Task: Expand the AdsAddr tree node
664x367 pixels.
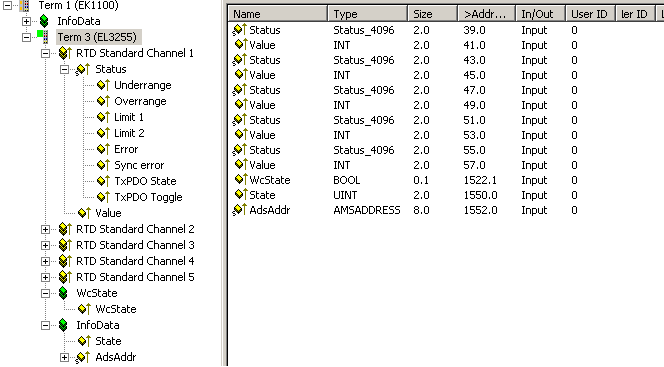Action: (64, 358)
